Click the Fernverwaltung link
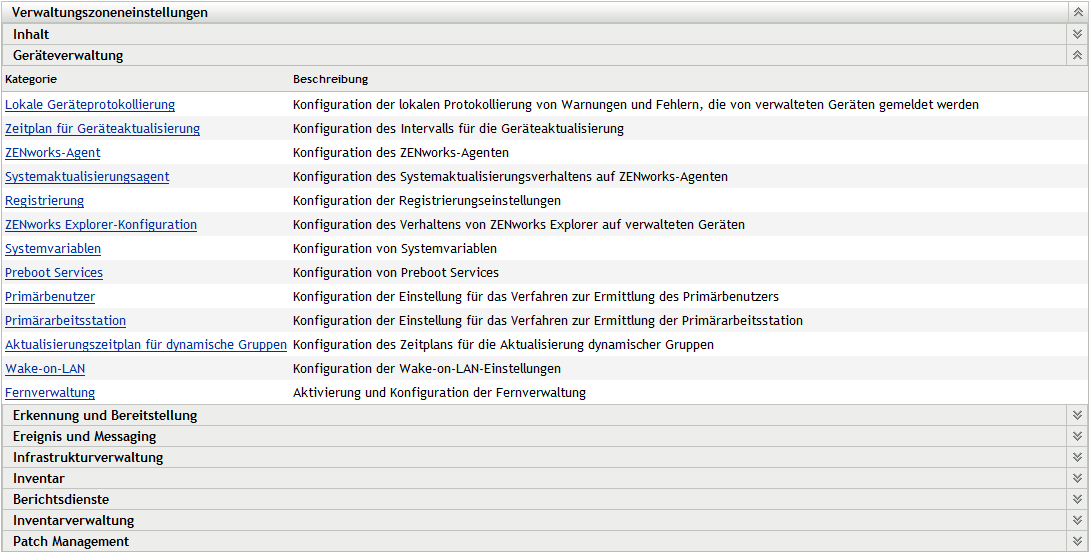The width and height of the screenshot is (1090, 553). pos(50,393)
